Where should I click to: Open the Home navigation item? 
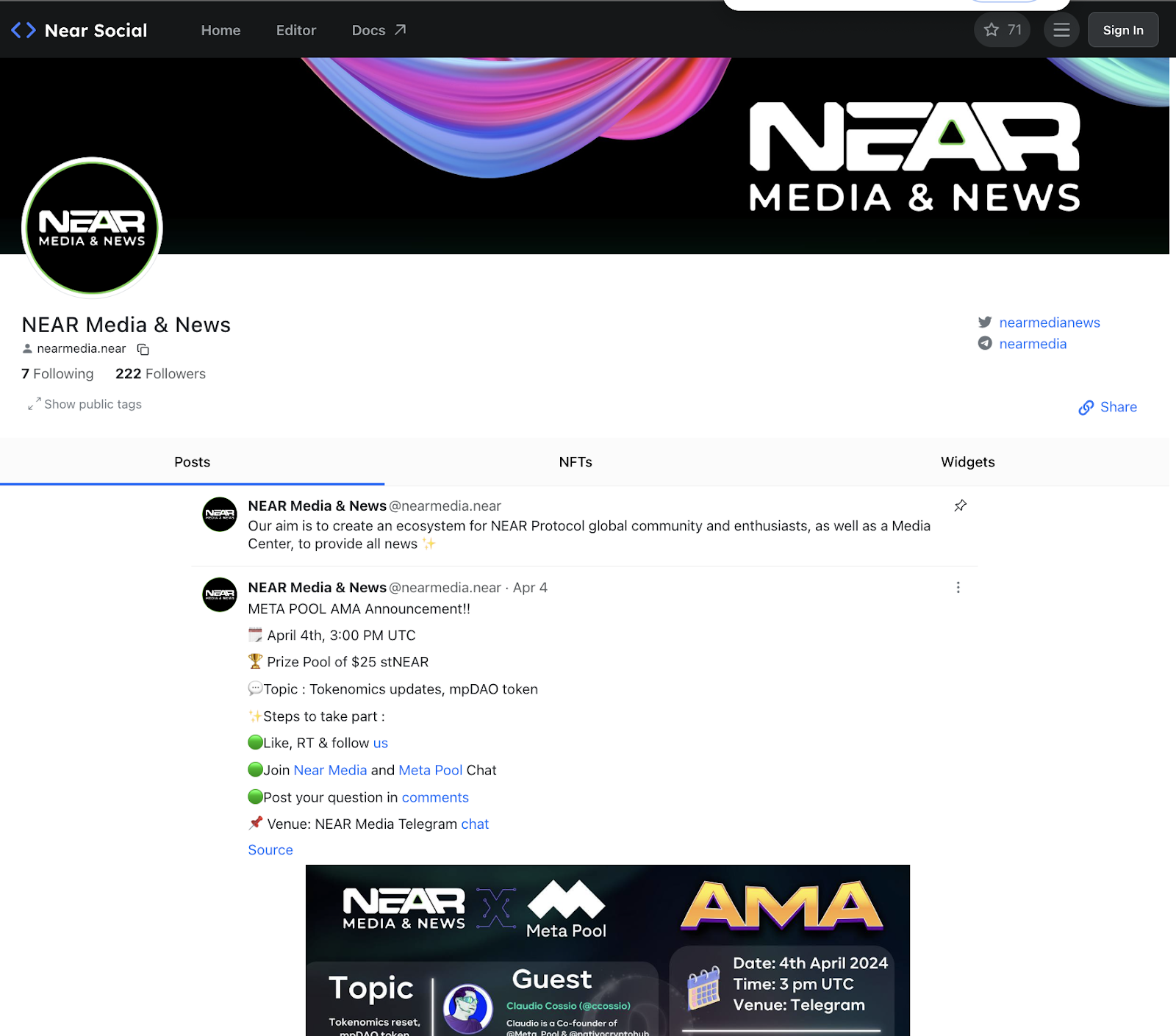click(x=220, y=30)
